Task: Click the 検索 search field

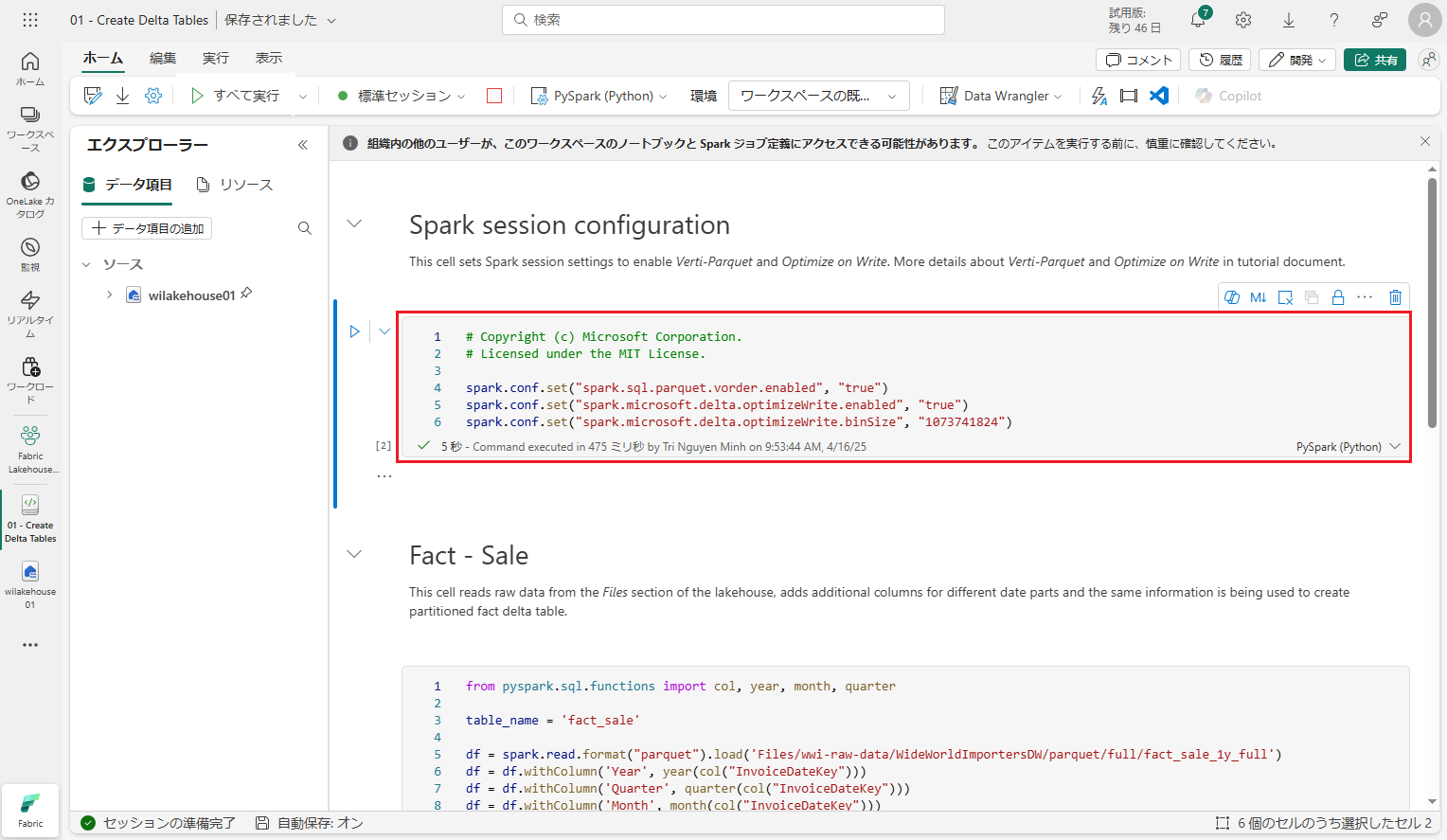Action: (723, 20)
